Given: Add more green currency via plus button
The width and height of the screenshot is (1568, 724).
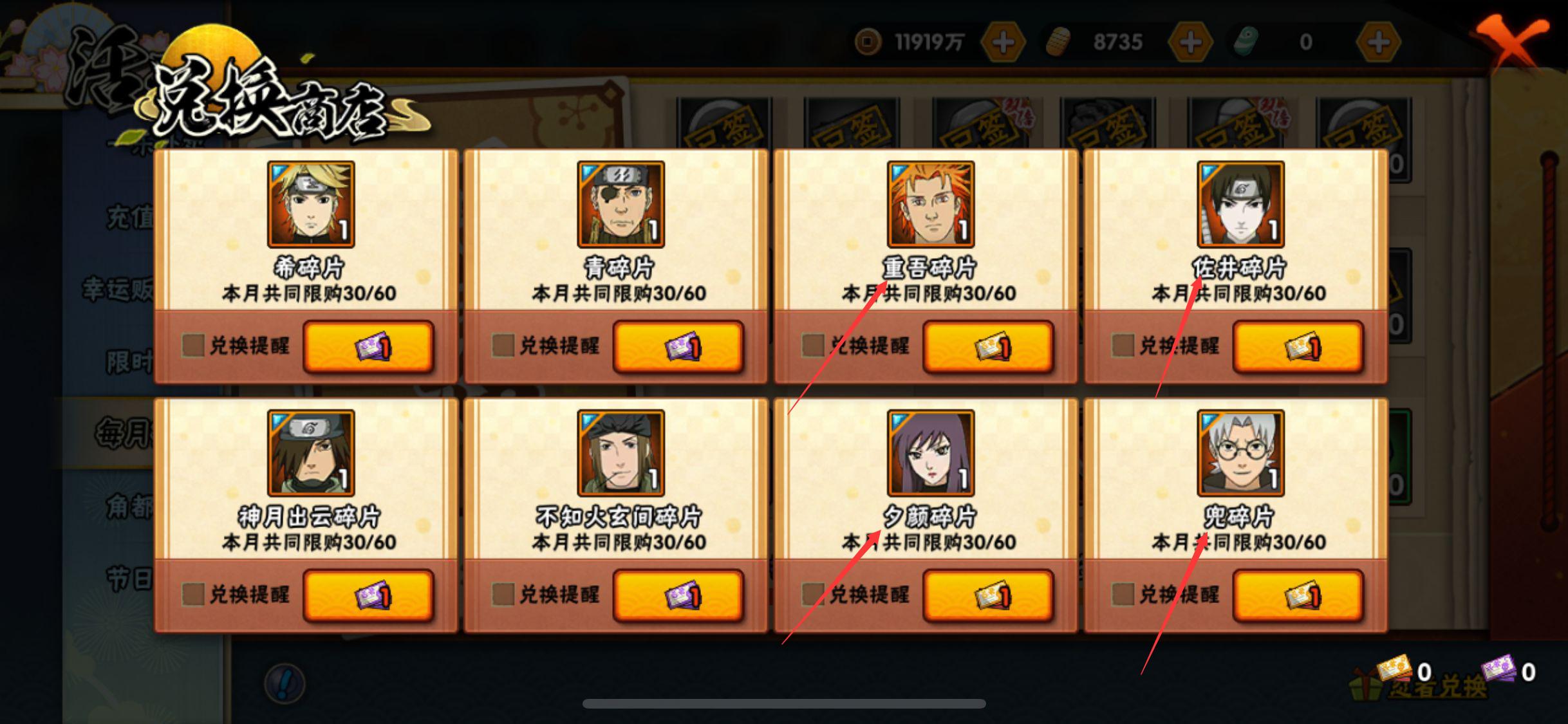Looking at the screenshot, I should (x=1377, y=42).
